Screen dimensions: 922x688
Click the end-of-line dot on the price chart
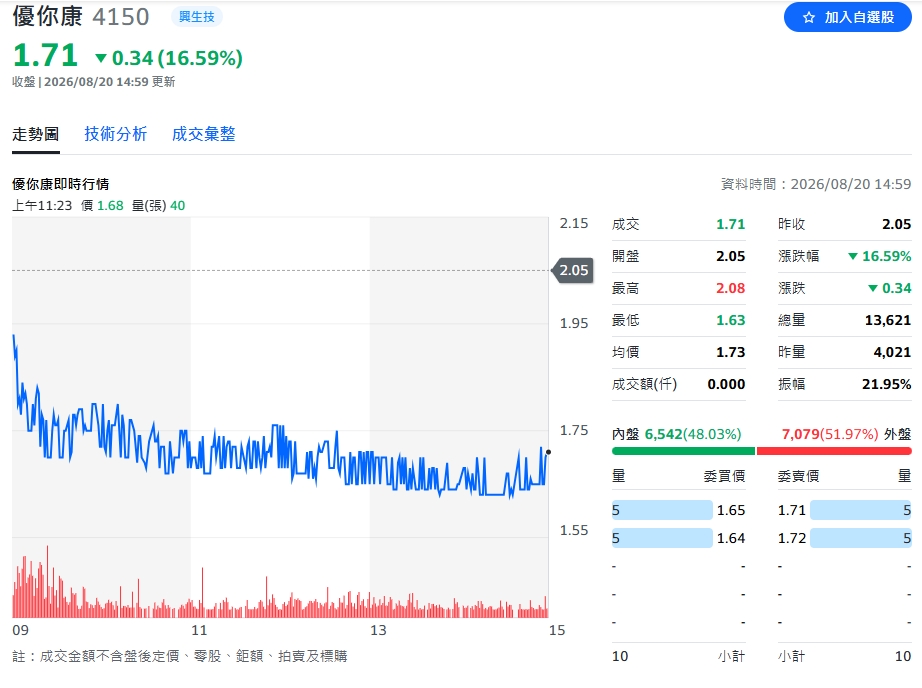pos(548,452)
